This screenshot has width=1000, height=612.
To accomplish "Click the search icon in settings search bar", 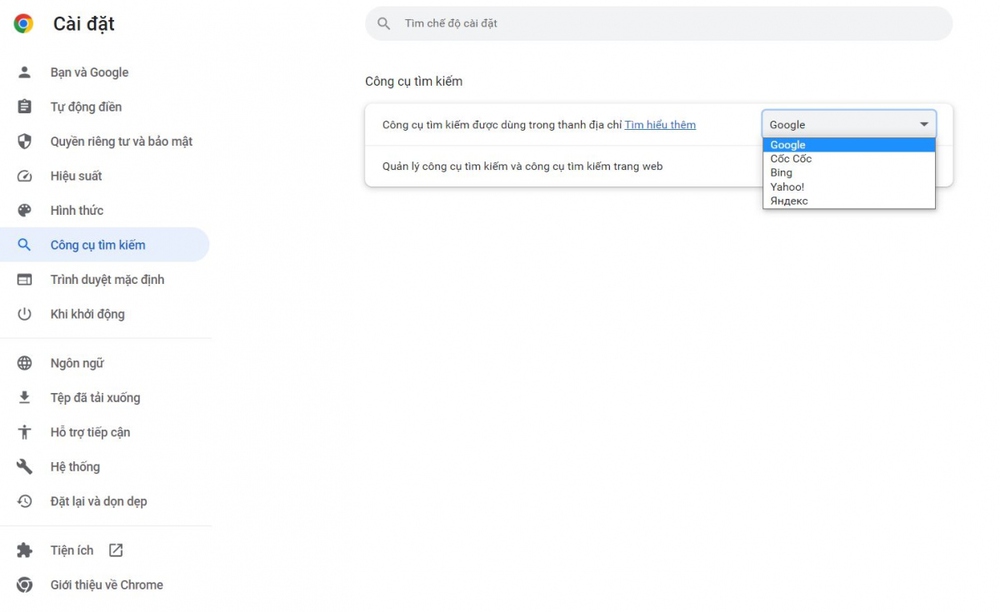I will pos(383,24).
